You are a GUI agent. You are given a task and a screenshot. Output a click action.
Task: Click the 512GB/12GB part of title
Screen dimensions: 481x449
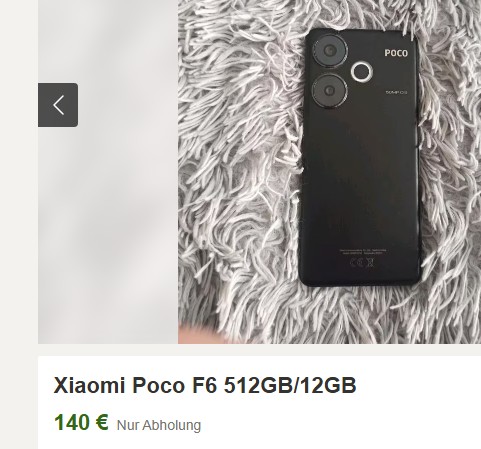point(290,385)
